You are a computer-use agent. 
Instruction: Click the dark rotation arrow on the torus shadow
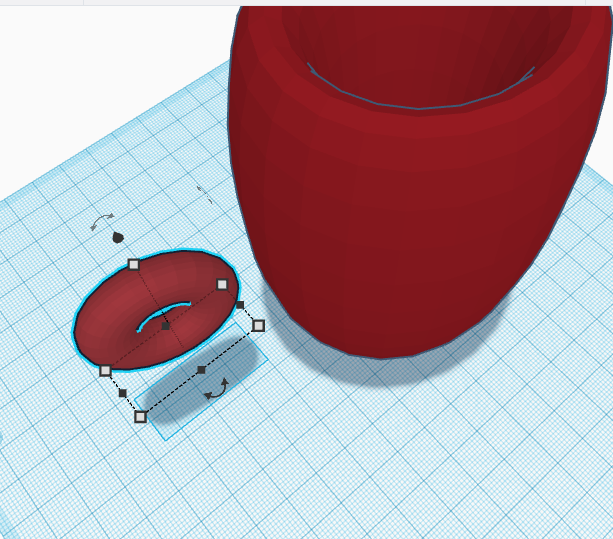point(217,389)
